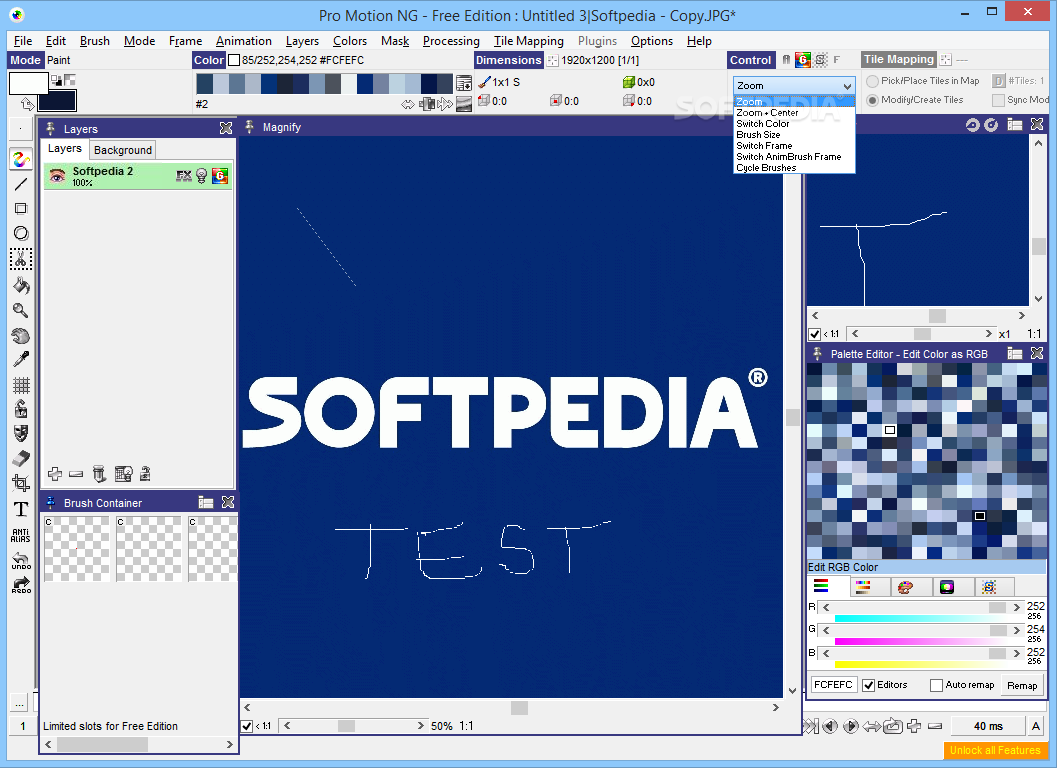This screenshot has height=768, width=1058.
Task: Click the Remap button
Action: [x=1022, y=685]
